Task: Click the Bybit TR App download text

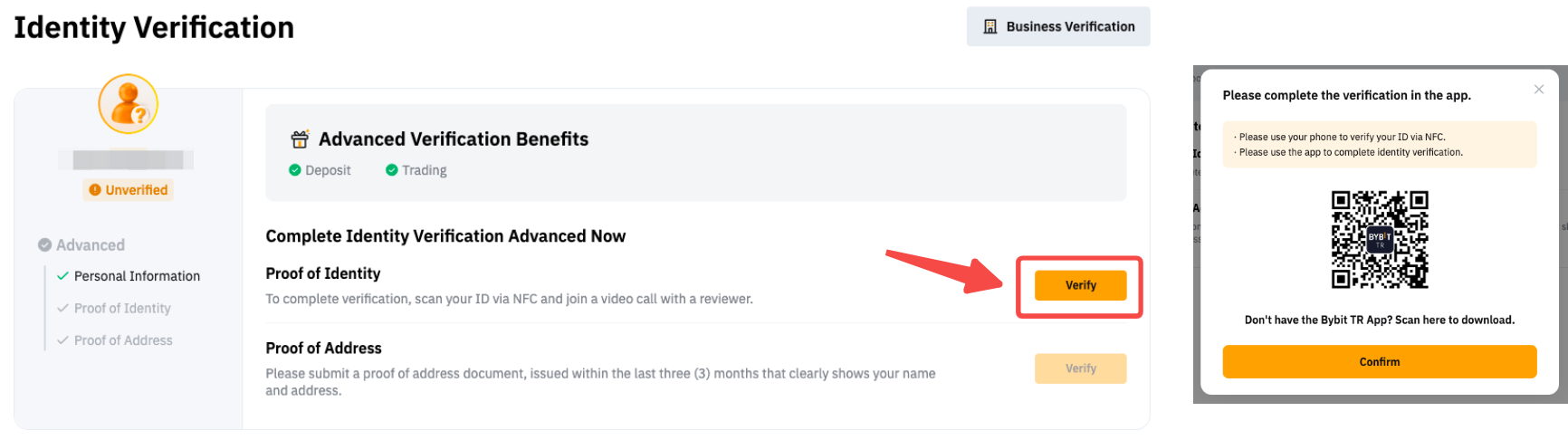Action: (x=1379, y=320)
